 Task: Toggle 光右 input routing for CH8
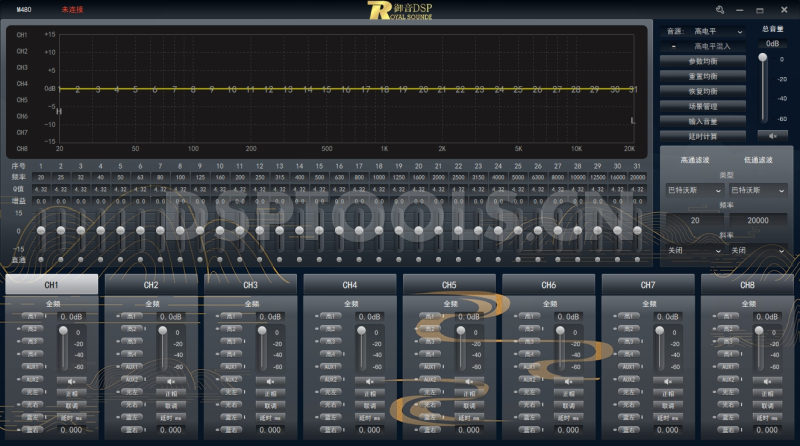[x=729, y=405]
